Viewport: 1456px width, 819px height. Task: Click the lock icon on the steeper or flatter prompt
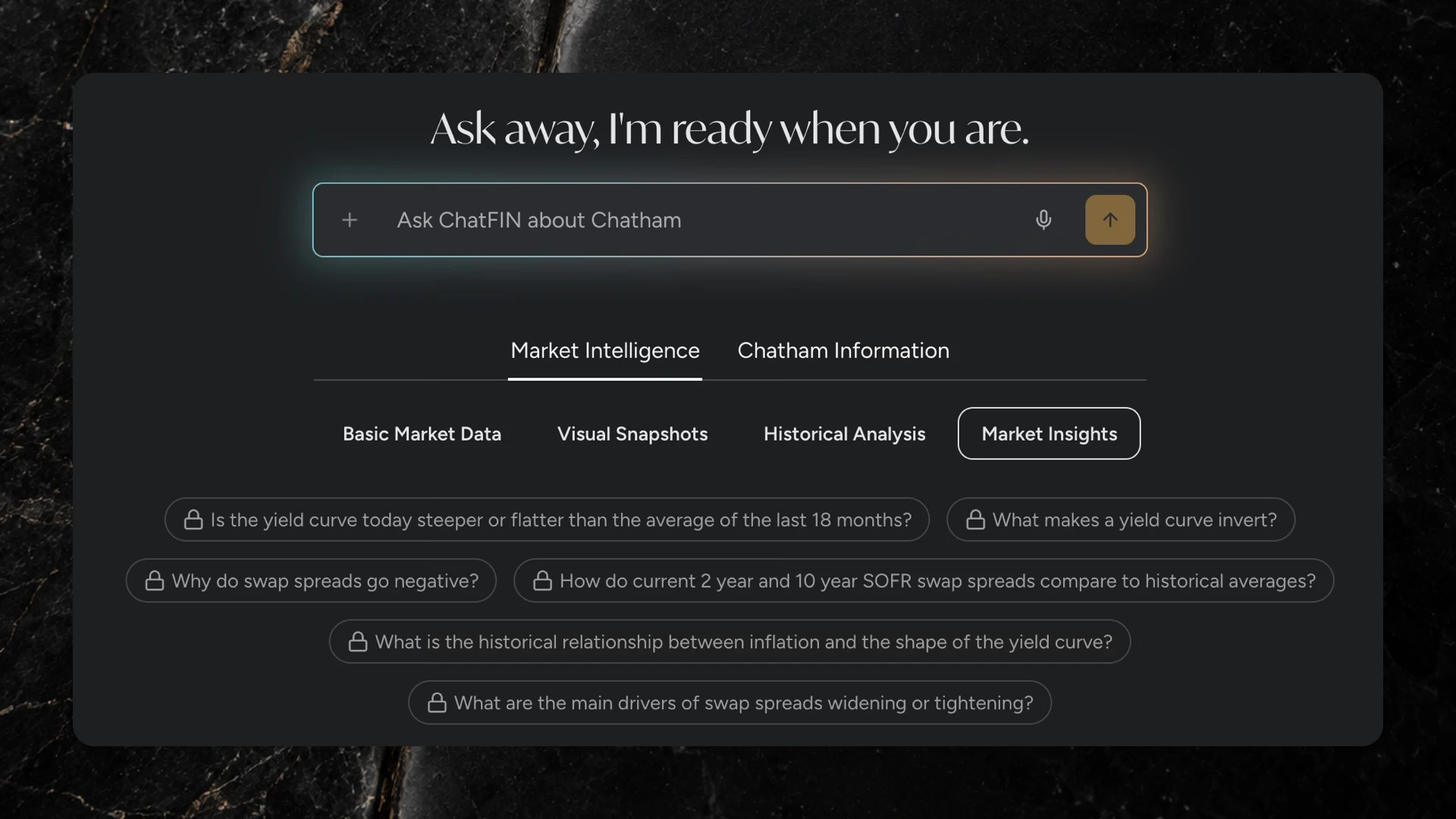(x=193, y=519)
